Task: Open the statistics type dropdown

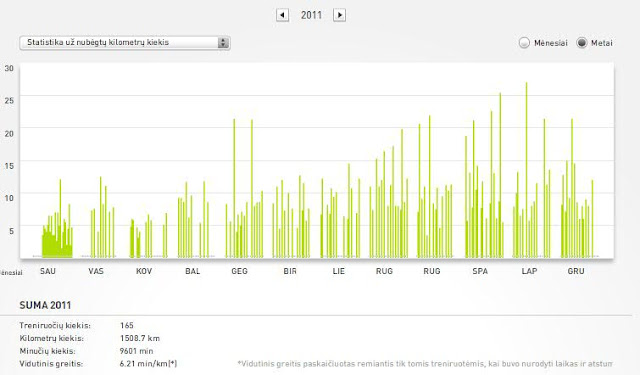Action: [x=125, y=42]
